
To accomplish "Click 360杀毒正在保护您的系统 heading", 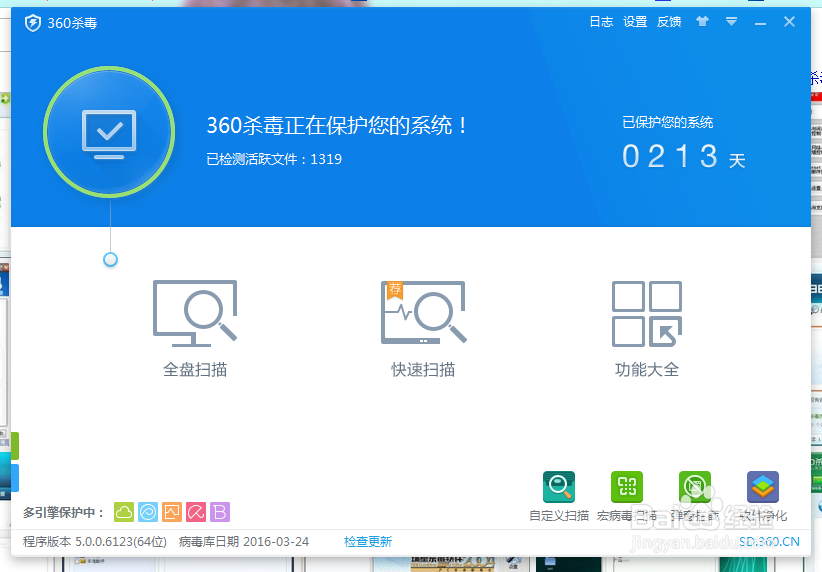I will 337,125.
